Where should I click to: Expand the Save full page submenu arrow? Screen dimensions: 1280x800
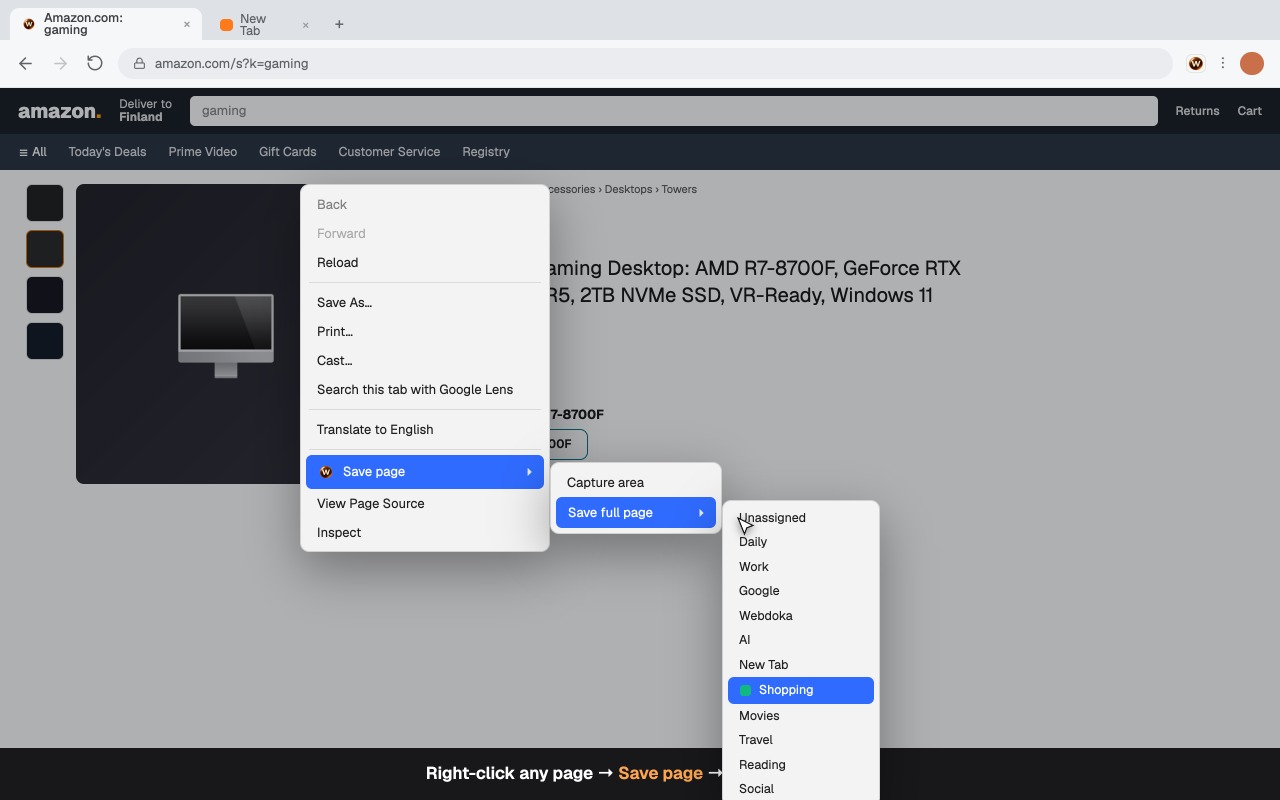701,513
